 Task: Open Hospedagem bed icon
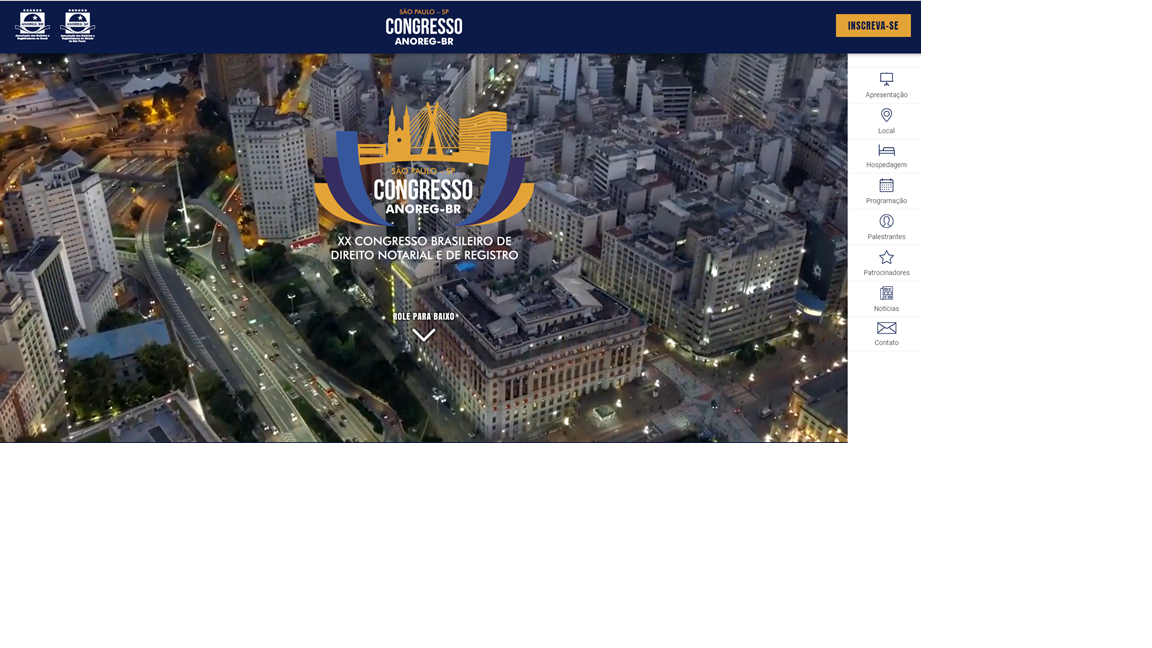tap(886, 151)
